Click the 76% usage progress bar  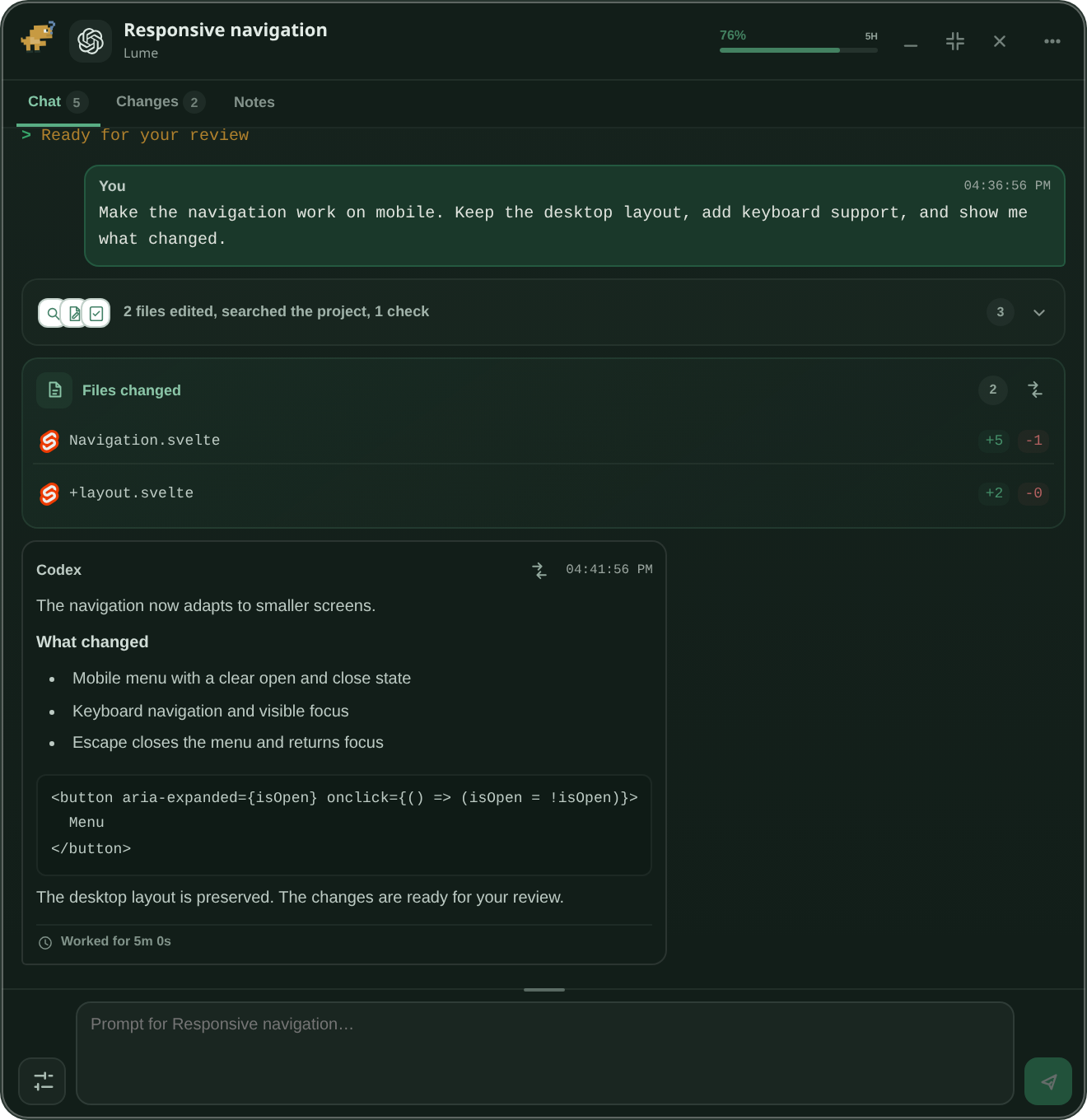[799, 50]
